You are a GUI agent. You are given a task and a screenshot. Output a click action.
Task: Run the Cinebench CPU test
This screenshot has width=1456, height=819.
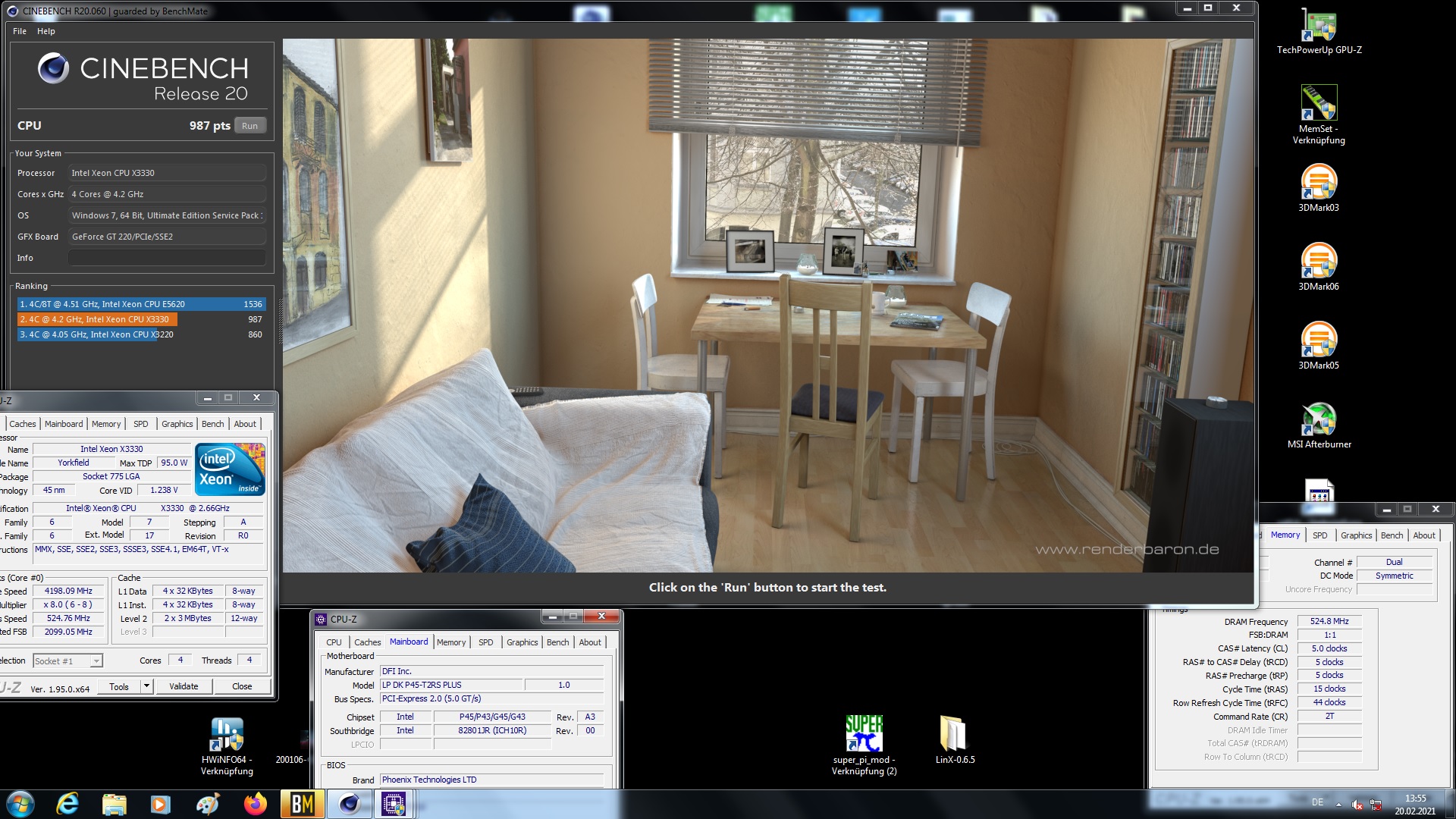pos(249,126)
